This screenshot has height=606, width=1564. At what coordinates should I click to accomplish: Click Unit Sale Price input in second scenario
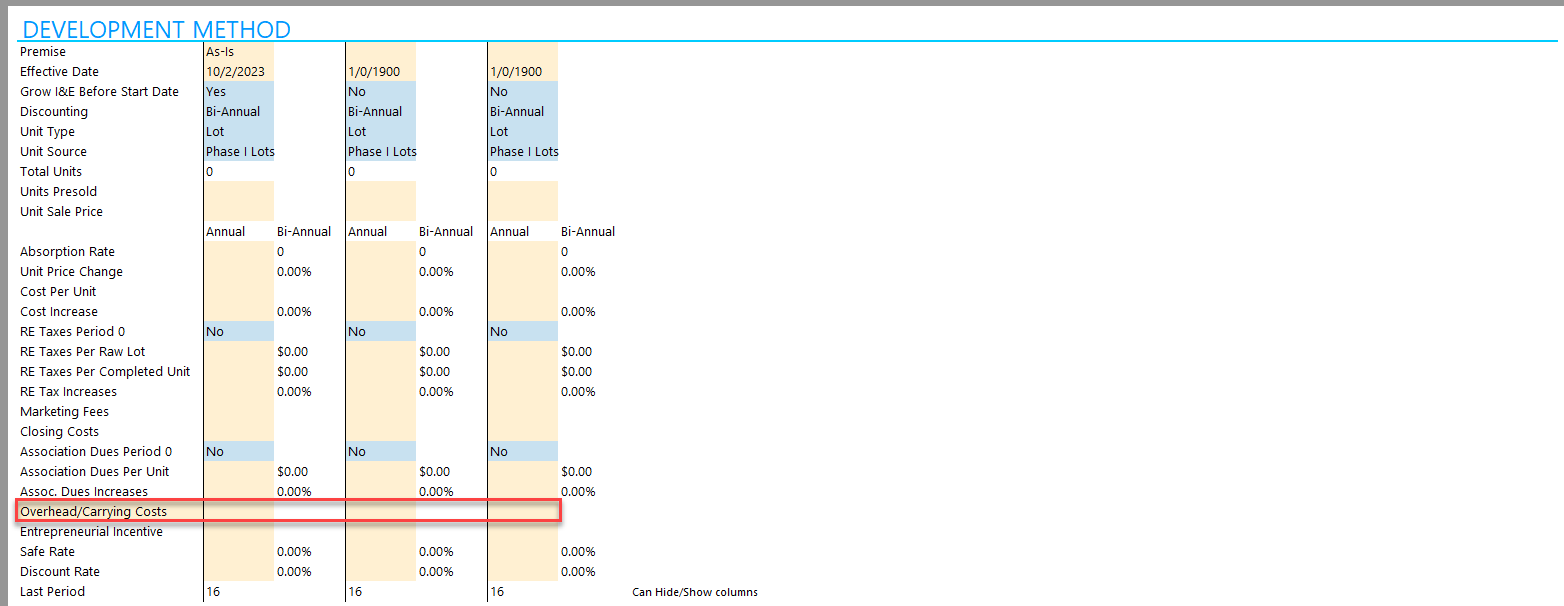click(380, 211)
